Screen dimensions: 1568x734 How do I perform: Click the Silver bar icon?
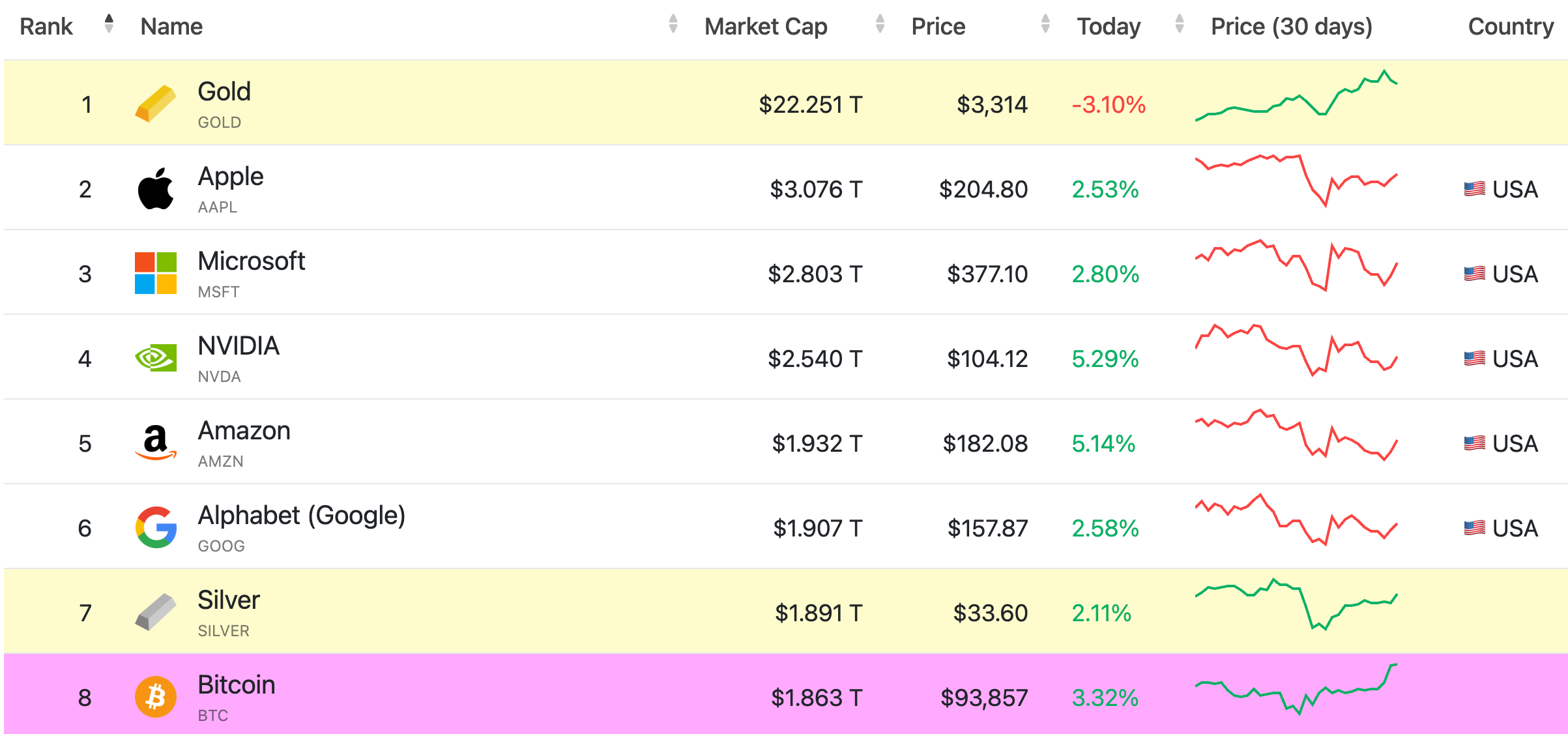155,612
